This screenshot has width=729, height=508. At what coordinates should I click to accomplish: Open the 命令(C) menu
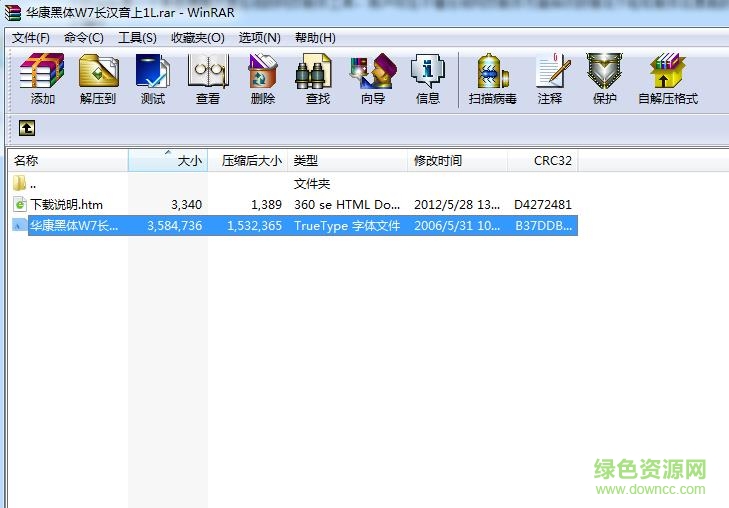84,38
